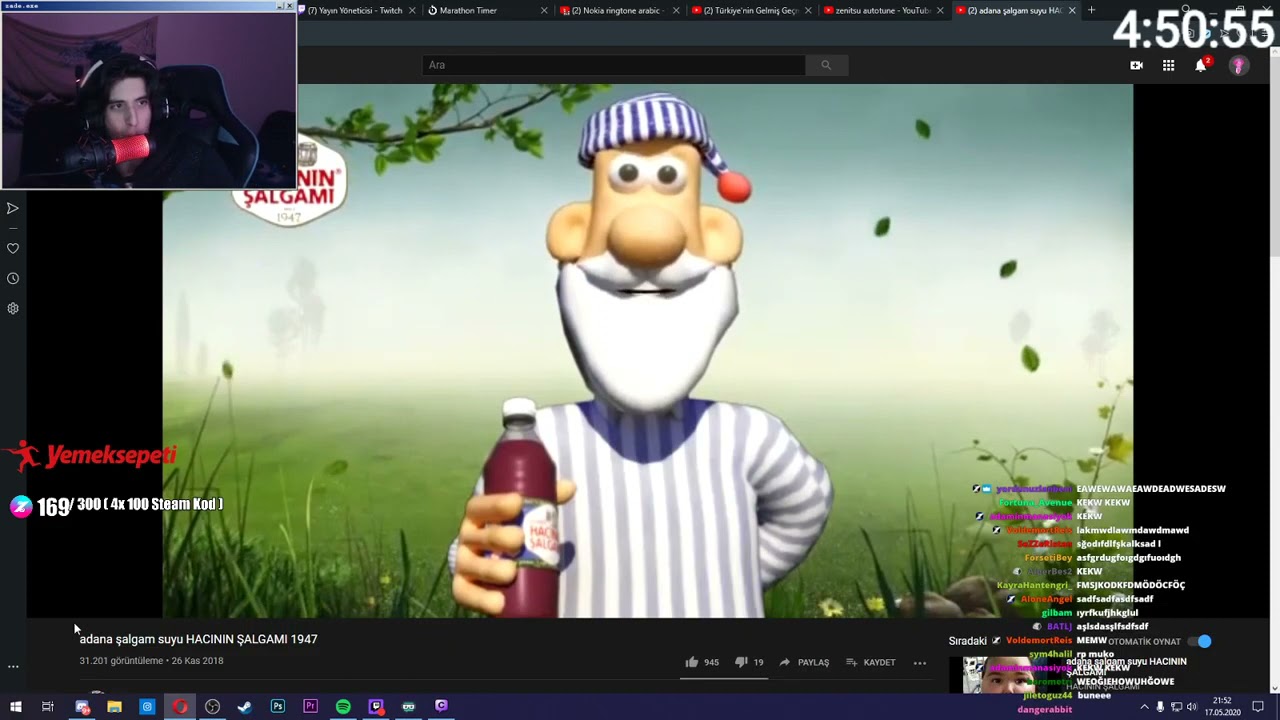This screenshot has width=1280, height=720.
Task: Open Twitch app icon in taskbar
Action: click(376, 707)
